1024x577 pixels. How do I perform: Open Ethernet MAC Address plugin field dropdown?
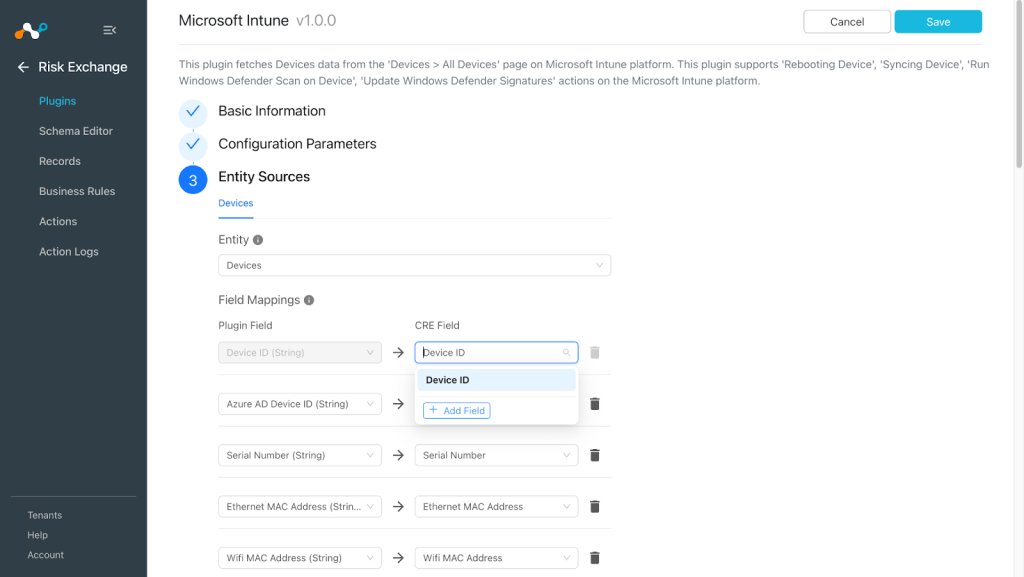point(300,507)
